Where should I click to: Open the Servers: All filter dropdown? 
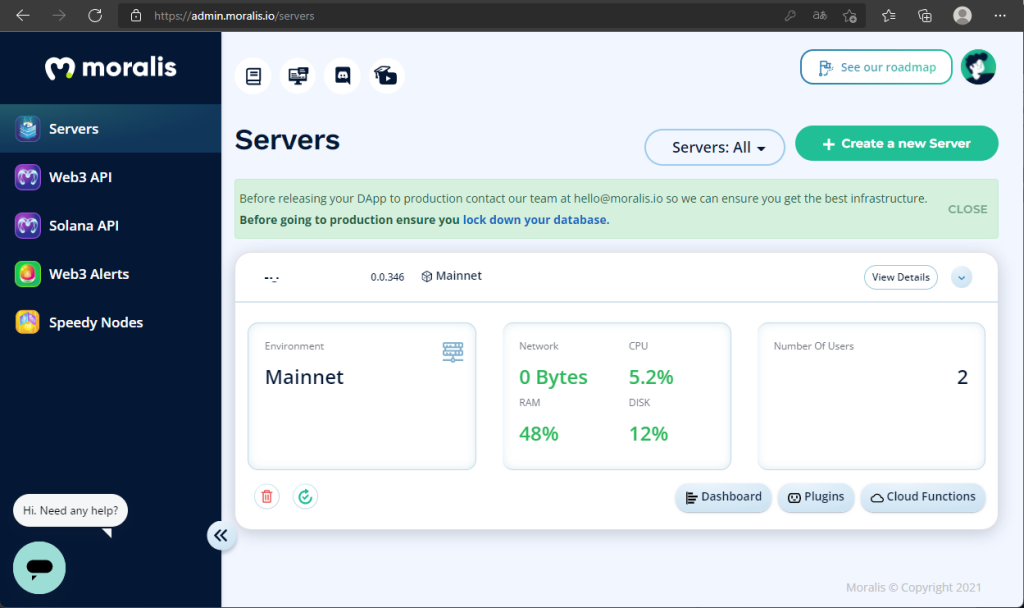click(715, 147)
